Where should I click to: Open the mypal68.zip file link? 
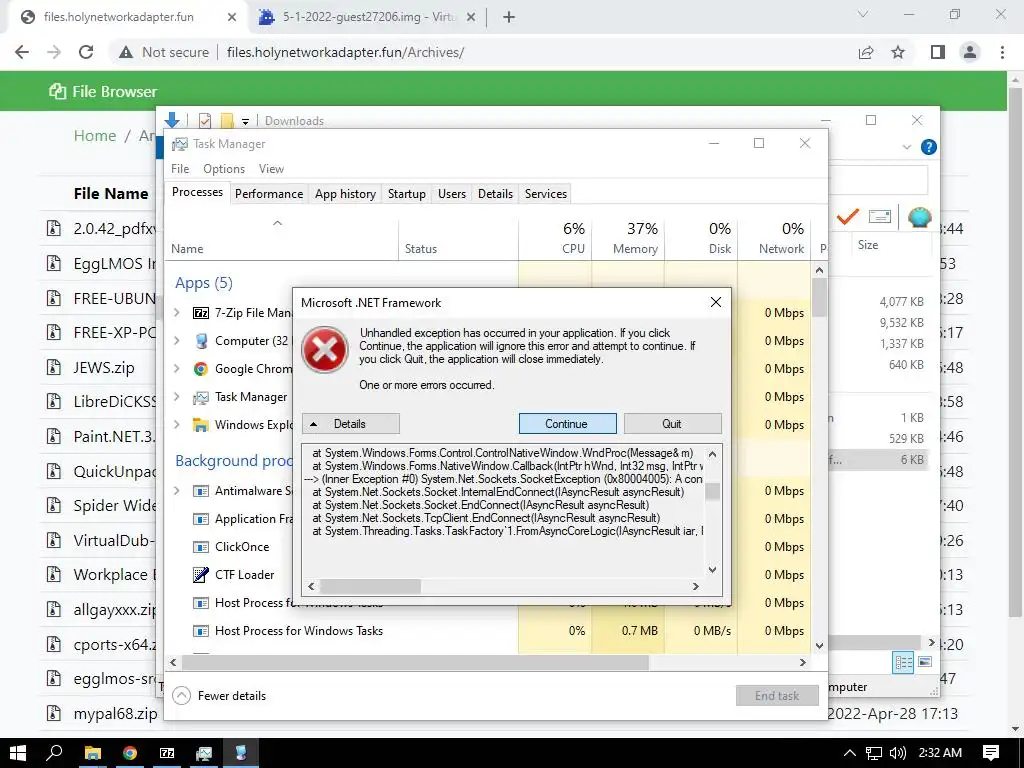pos(116,713)
